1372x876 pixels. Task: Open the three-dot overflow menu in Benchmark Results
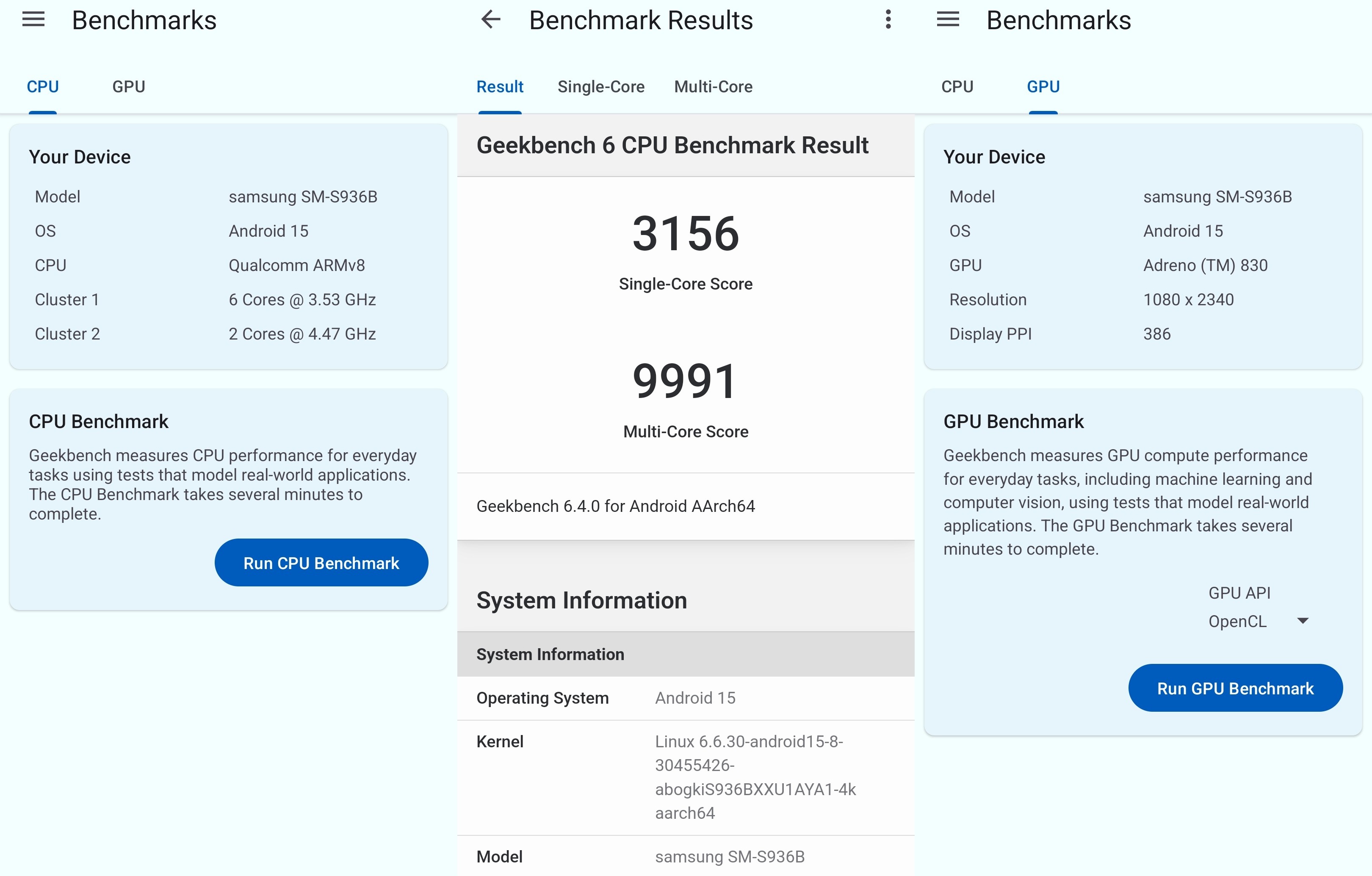[888, 20]
